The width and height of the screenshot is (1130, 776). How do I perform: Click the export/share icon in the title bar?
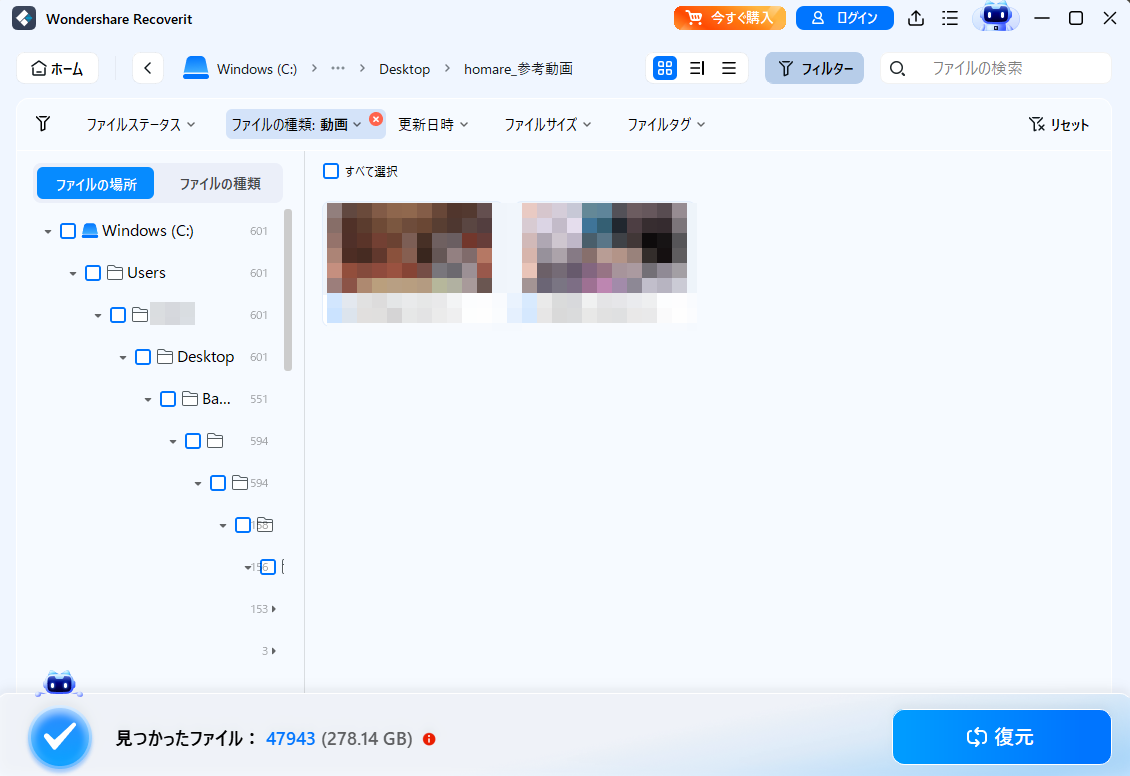coord(915,17)
